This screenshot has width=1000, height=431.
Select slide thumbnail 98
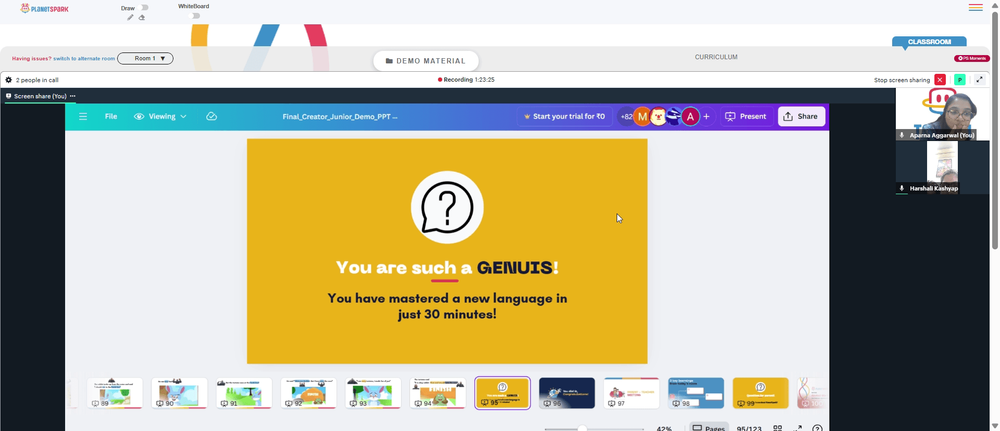tap(696, 393)
